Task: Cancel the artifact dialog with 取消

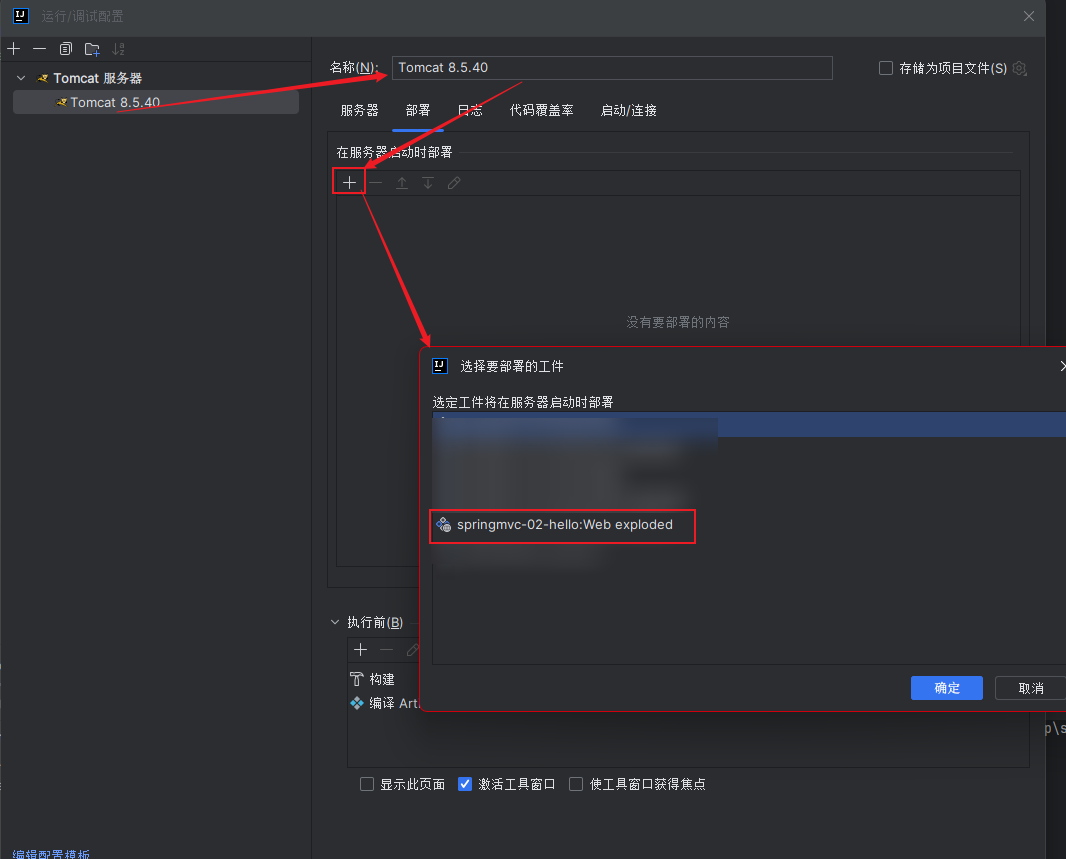Action: point(1030,688)
